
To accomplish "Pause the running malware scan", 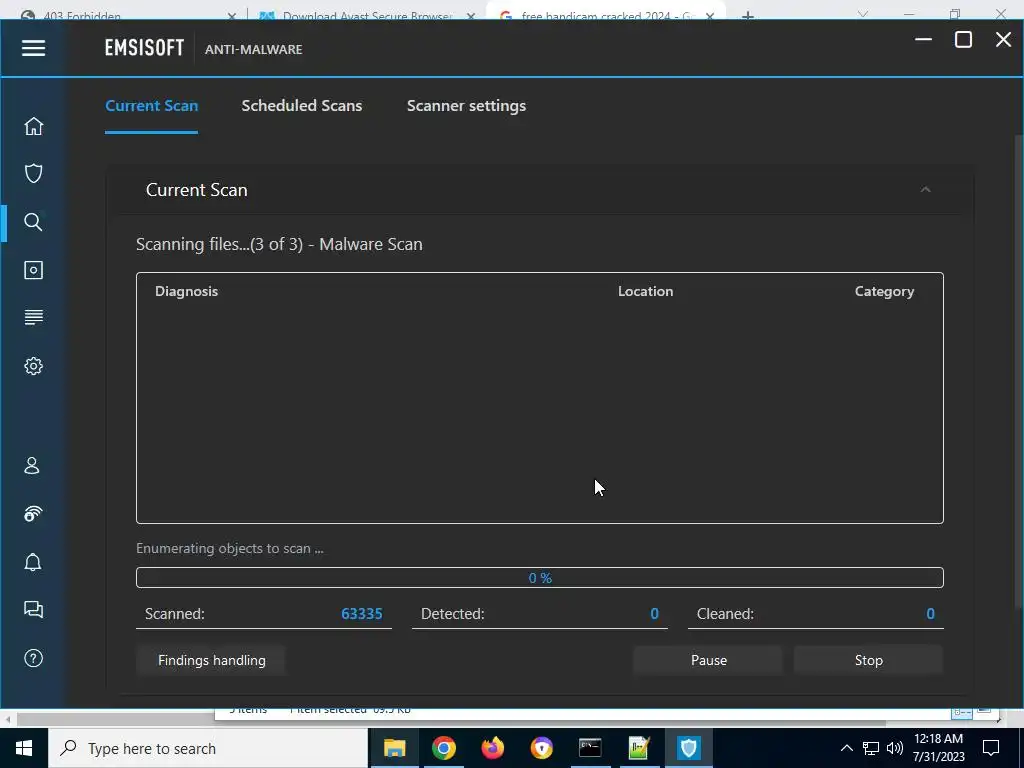I will tap(709, 660).
